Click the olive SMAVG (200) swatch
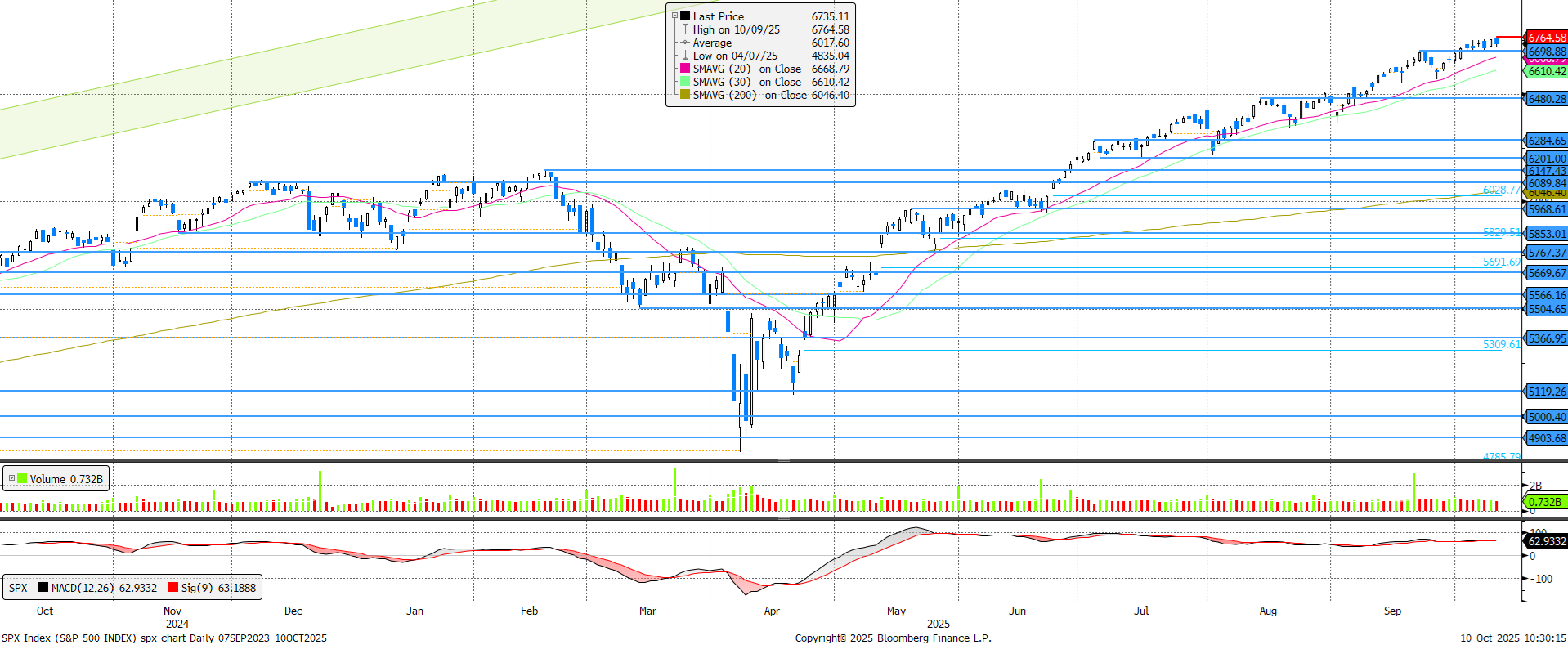The image size is (1568, 645). (685, 95)
